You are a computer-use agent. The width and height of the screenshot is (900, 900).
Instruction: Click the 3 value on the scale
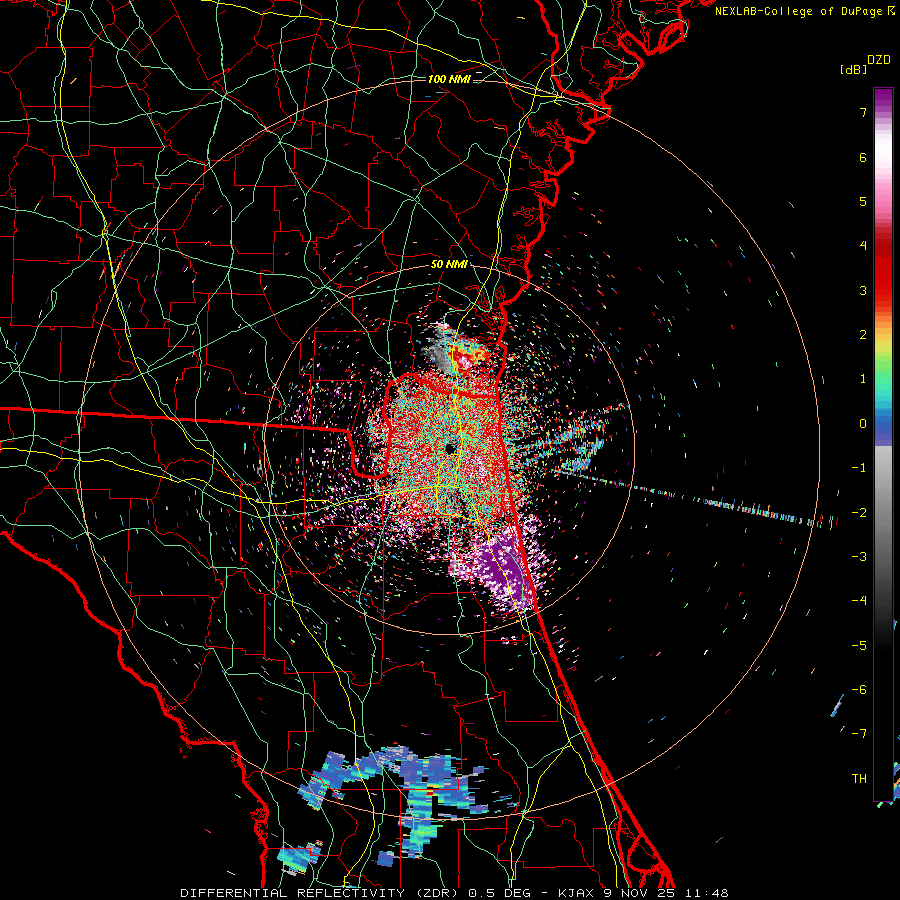pyautogui.click(x=863, y=290)
